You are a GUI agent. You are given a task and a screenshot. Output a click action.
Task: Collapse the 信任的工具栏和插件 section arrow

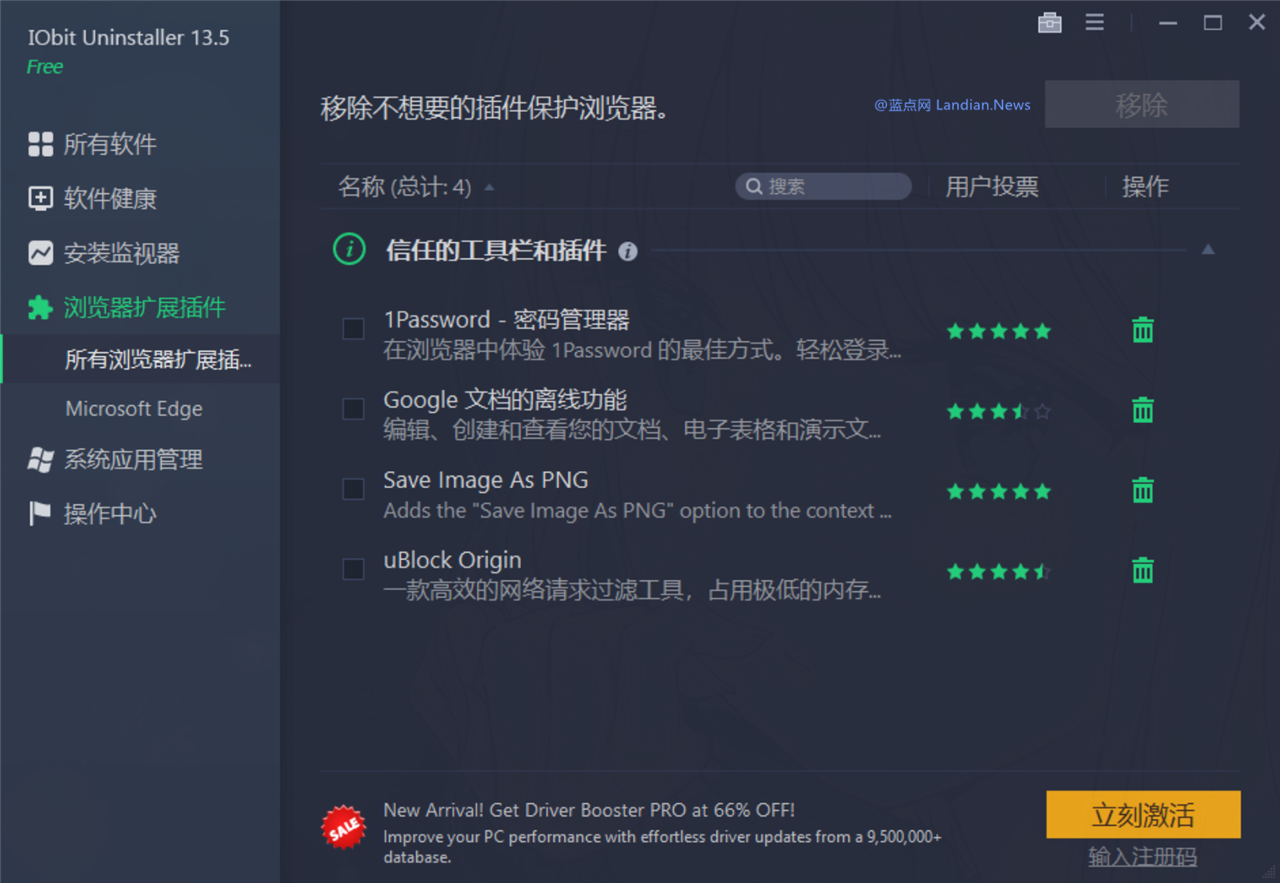pyautogui.click(x=1208, y=250)
